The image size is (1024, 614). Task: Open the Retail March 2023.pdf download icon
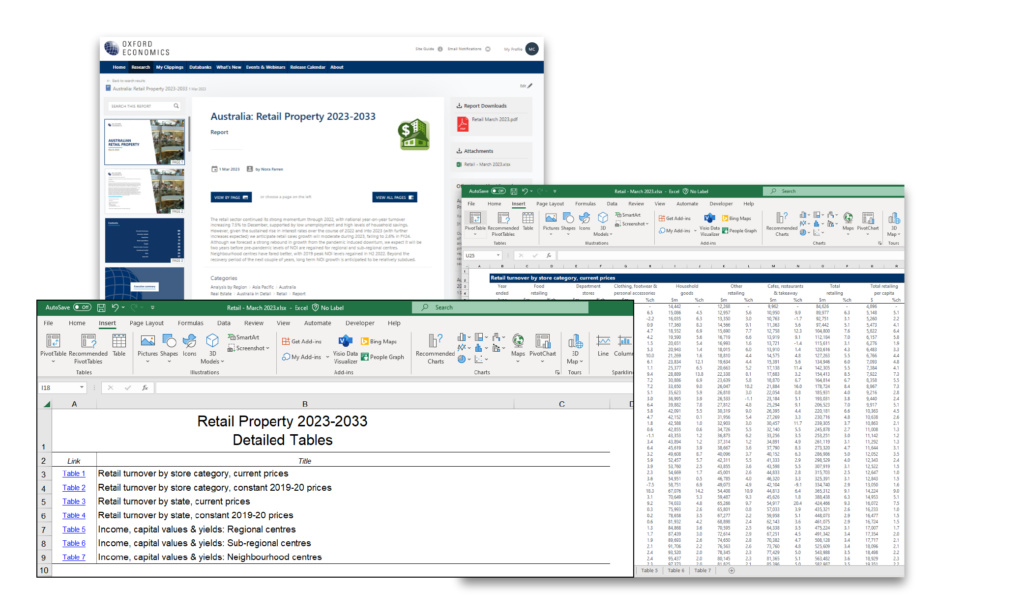[x=463, y=124]
